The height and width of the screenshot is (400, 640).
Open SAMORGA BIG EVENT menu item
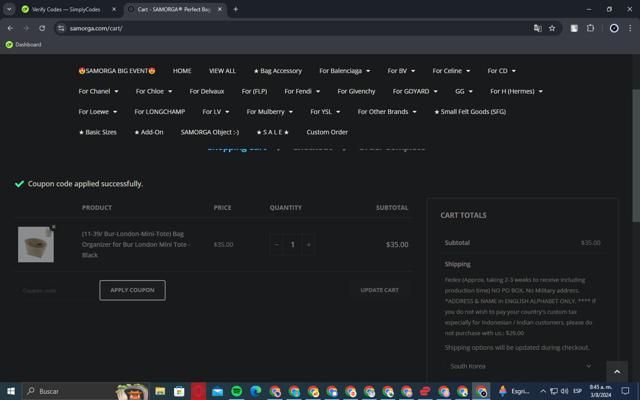coord(117,71)
